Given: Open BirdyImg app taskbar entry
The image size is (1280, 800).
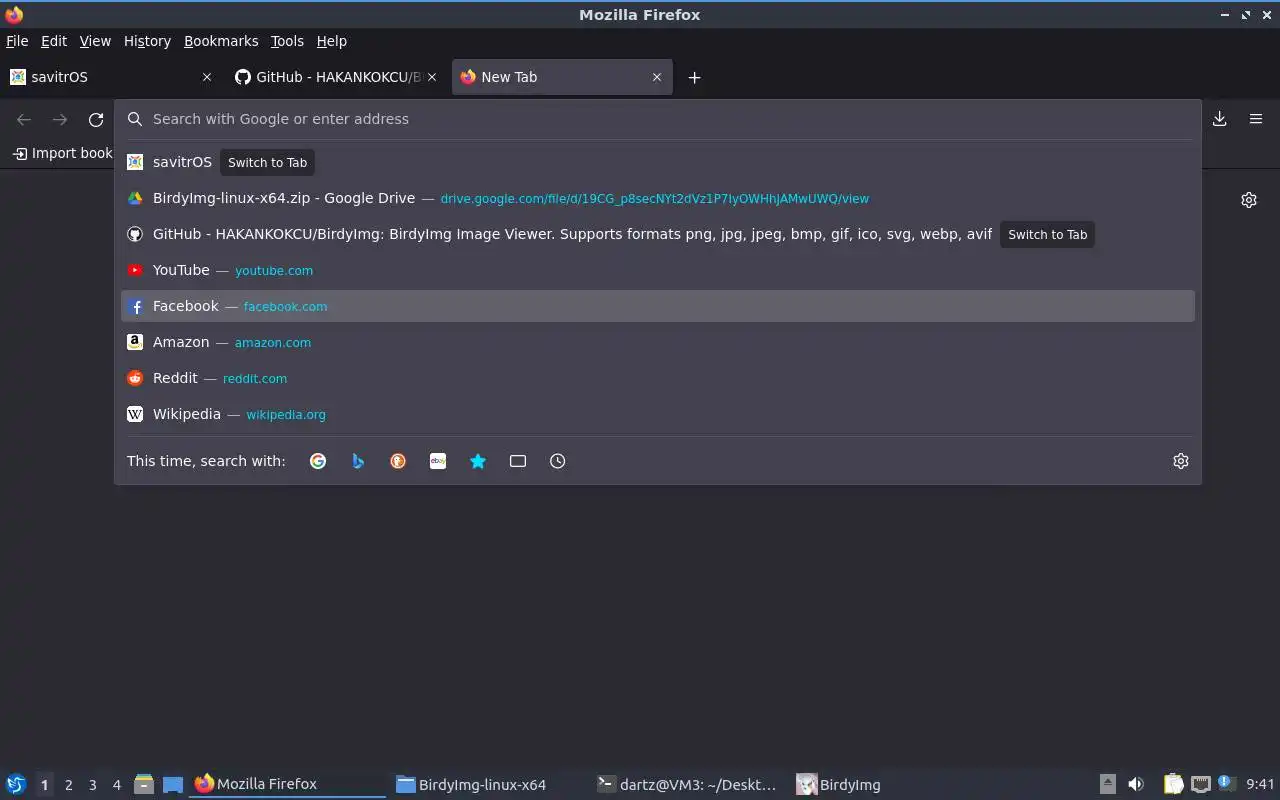Looking at the screenshot, I should point(891,784).
